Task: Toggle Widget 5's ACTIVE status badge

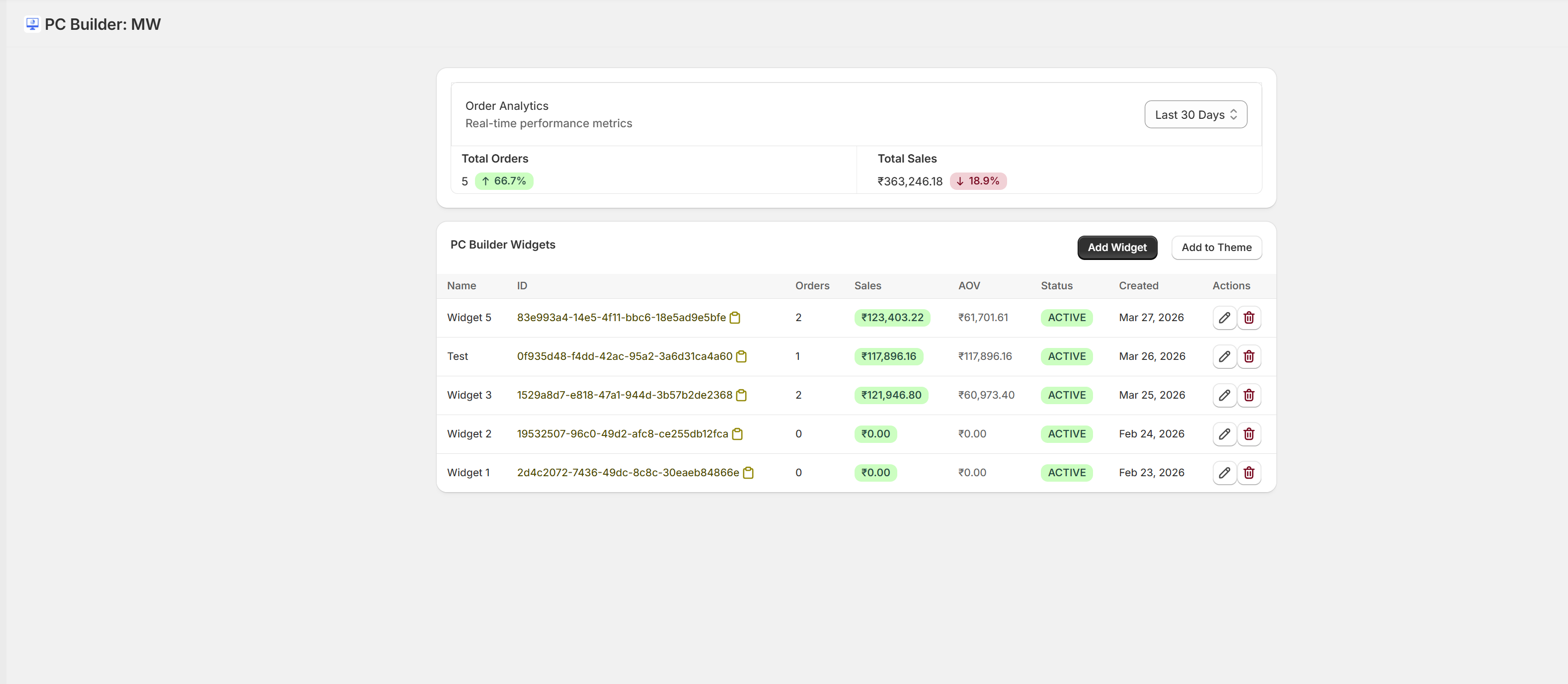Action: (x=1066, y=317)
